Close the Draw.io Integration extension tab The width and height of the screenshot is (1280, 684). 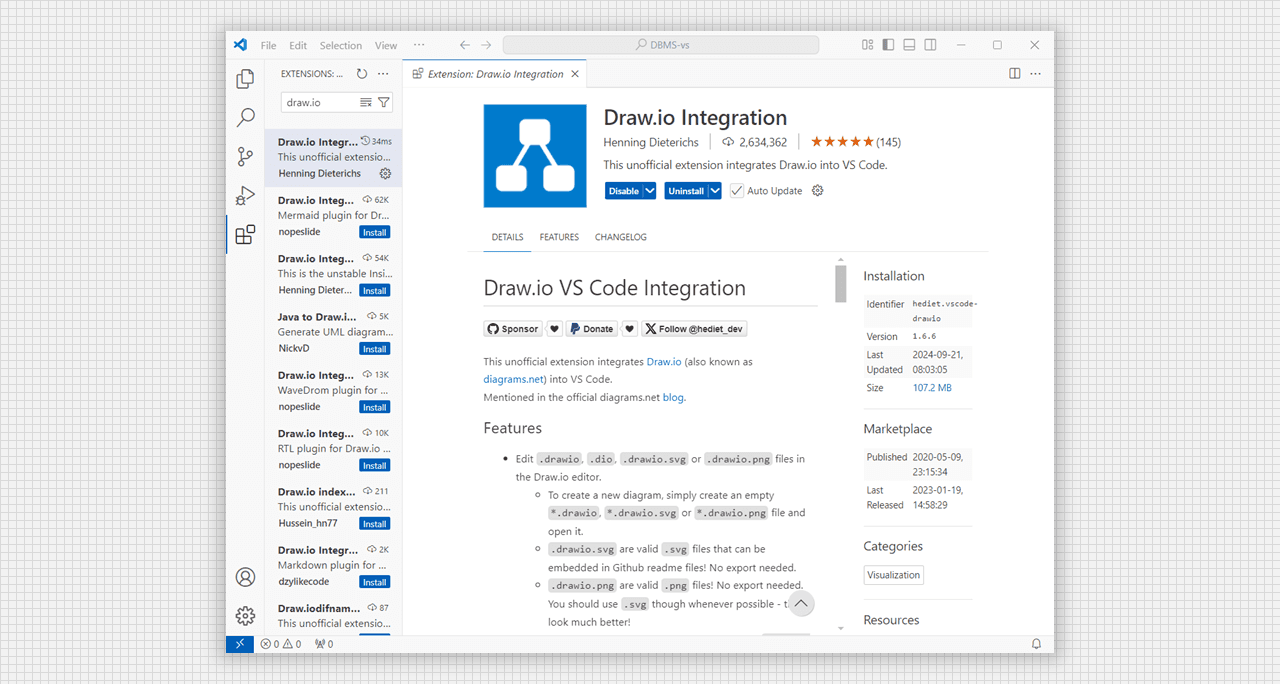(575, 74)
